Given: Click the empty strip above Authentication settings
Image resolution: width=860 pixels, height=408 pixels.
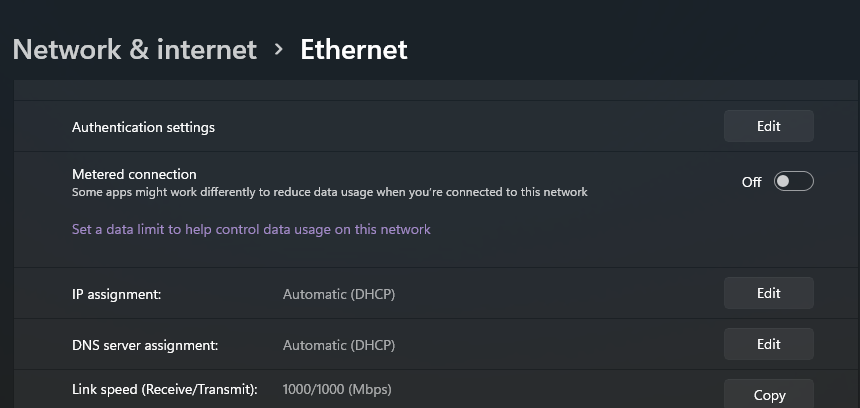Looking at the screenshot, I should pos(430,90).
